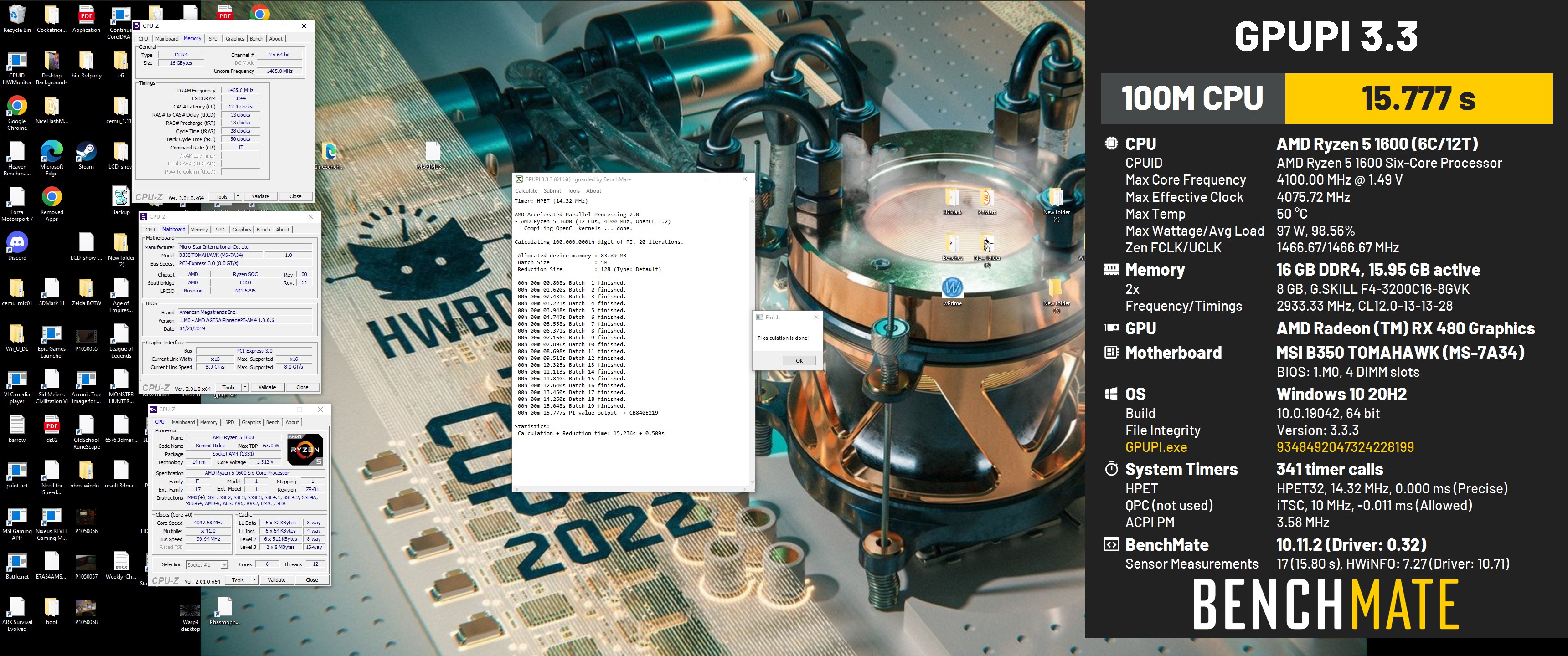Click the BIOS Version field in CPU-Z

point(245,320)
